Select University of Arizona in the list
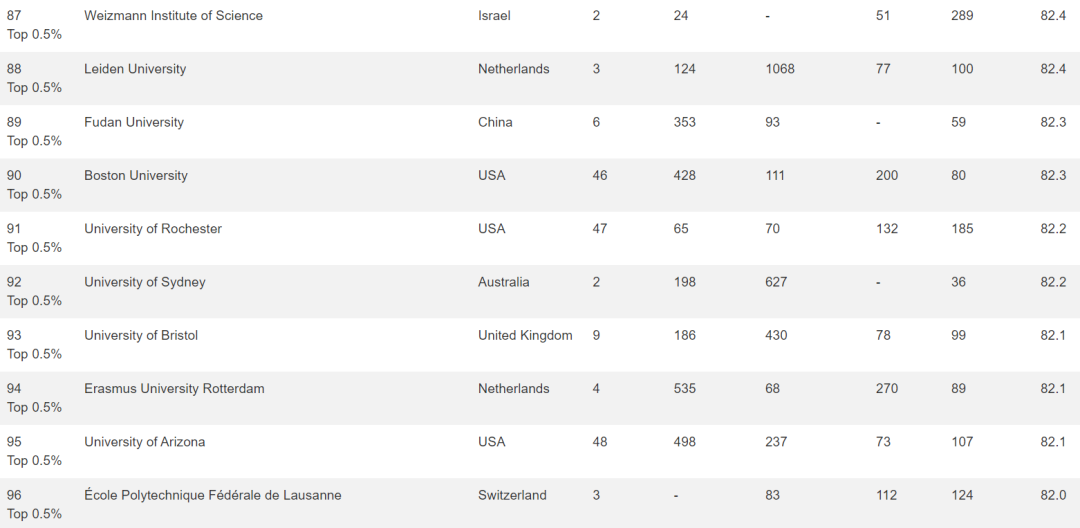The height and width of the screenshot is (528, 1080). coord(145,442)
